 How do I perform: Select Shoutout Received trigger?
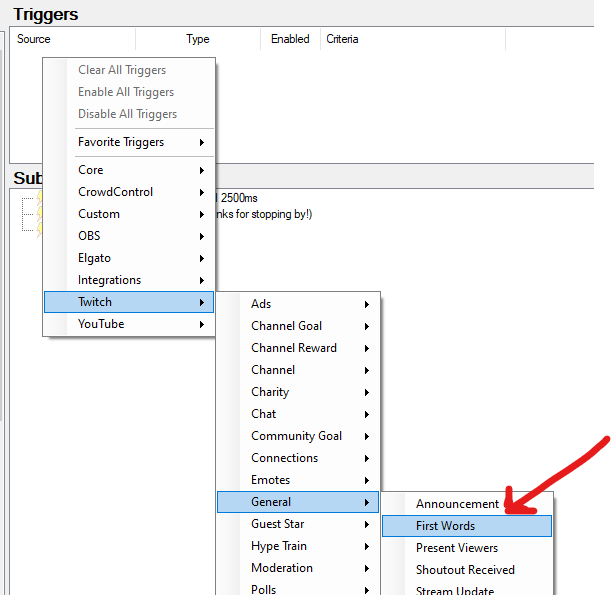point(465,570)
